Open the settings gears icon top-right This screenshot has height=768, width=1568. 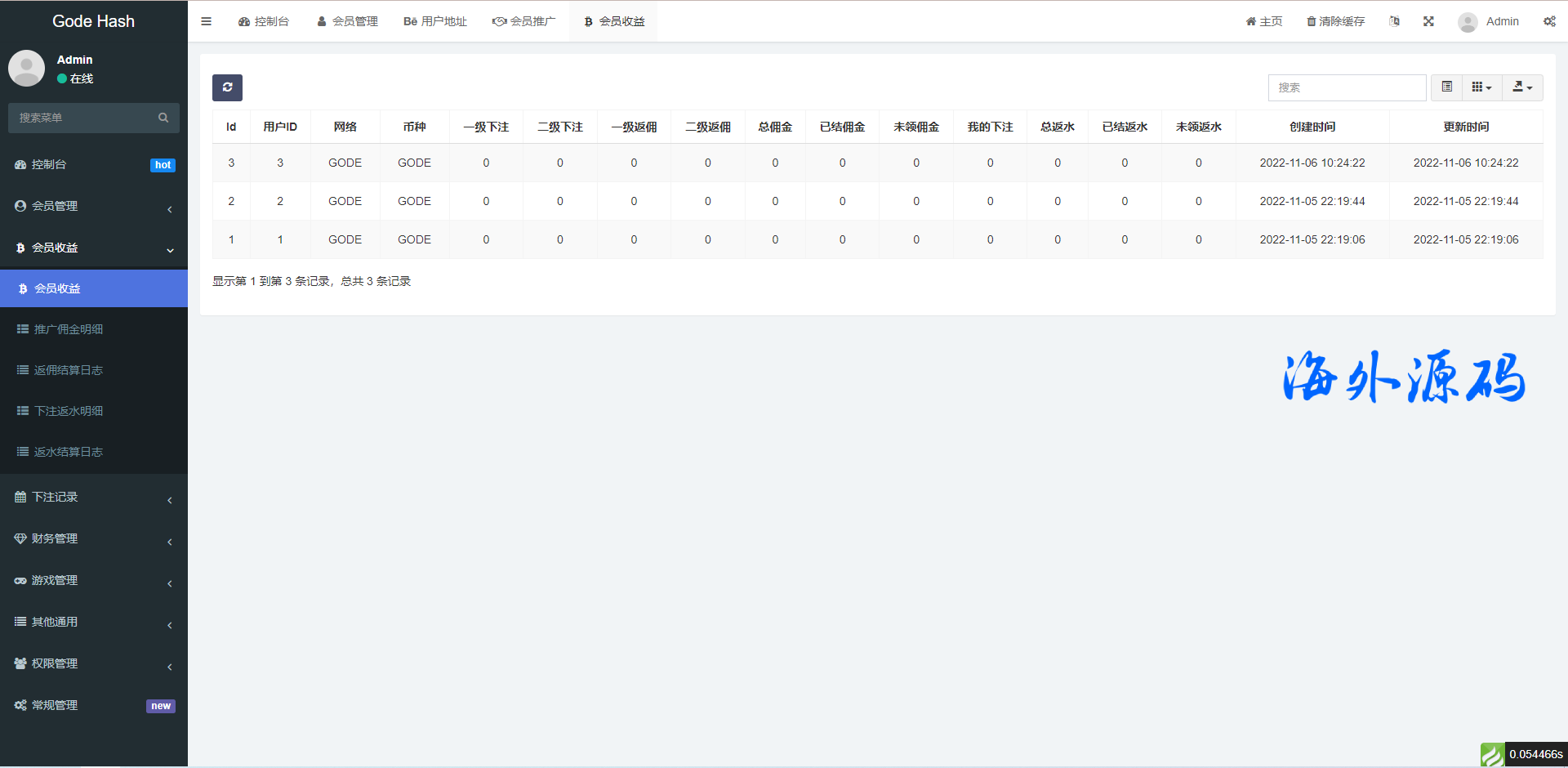pyautogui.click(x=1549, y=21)
